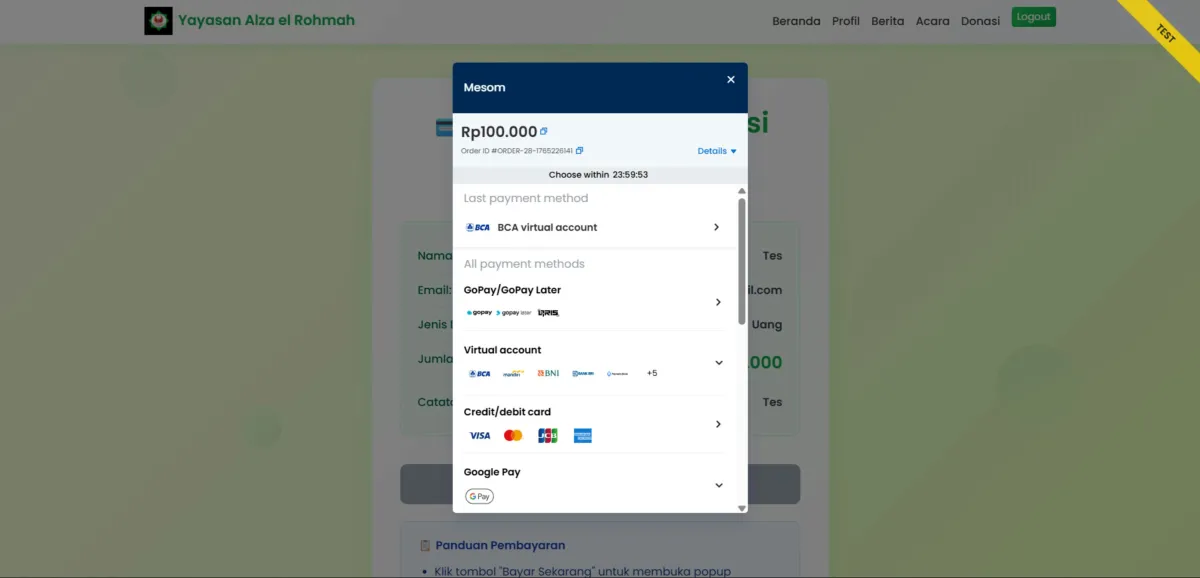
Task: Click the Mastercard logo
Action: pyautogui.click(x=513, y=436)
